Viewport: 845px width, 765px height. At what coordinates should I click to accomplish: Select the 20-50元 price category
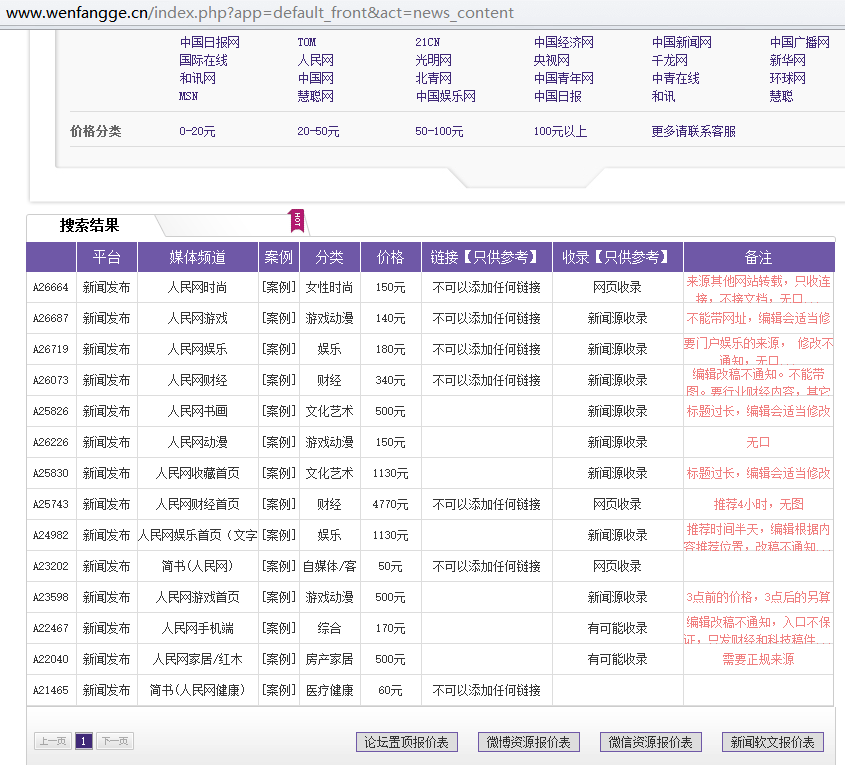pyautogui.click(x=318, y=131)
